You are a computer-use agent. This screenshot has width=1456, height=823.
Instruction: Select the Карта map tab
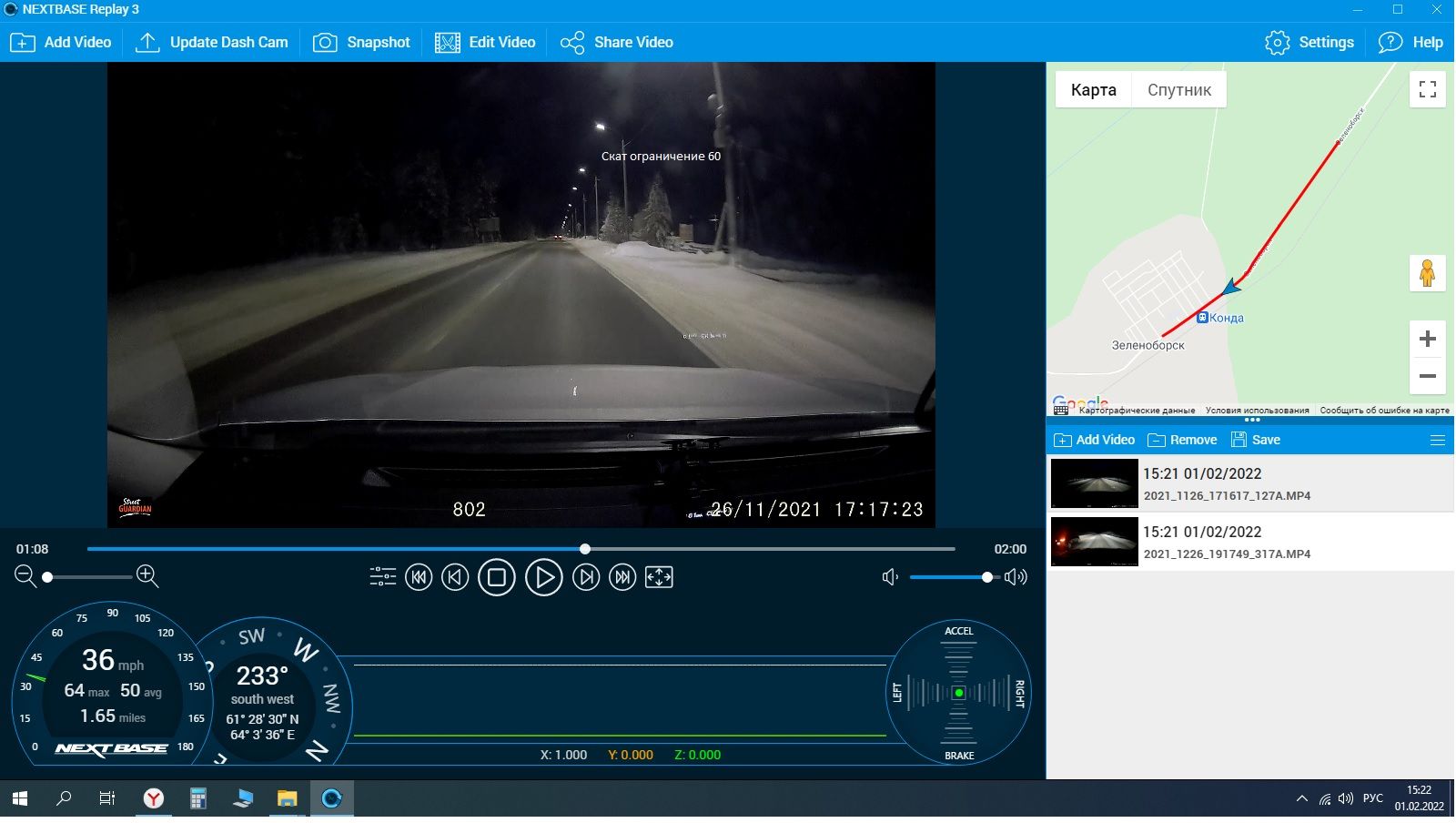tap(1093, 90)
